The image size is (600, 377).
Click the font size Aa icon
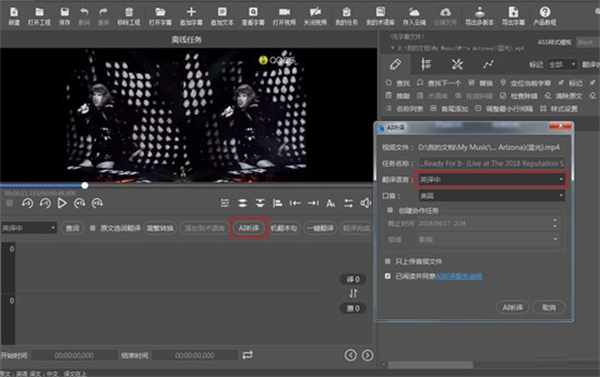[331, 203]
